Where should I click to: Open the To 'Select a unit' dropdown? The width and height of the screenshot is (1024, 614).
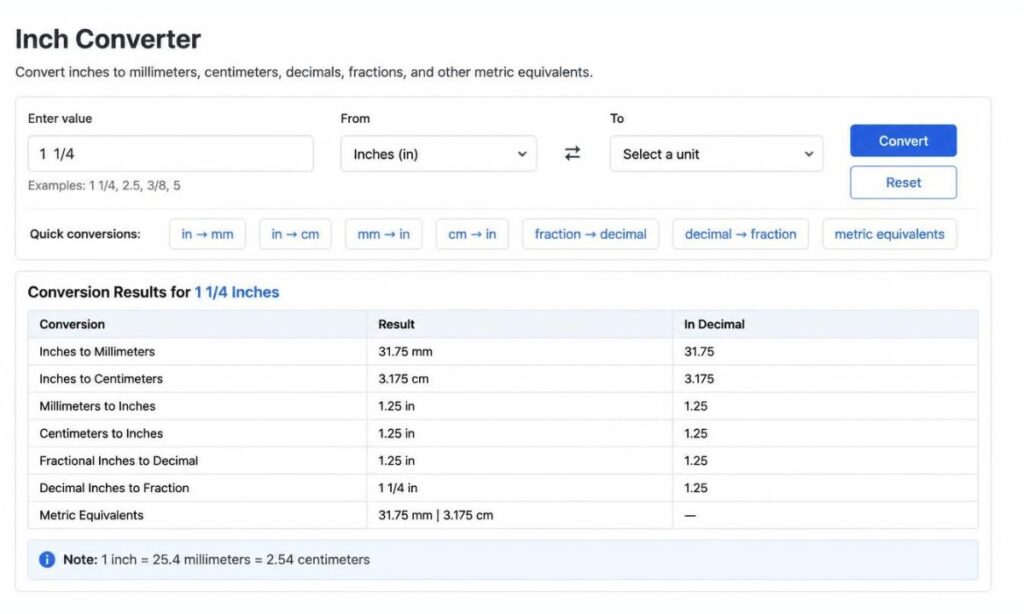(716, 154)
